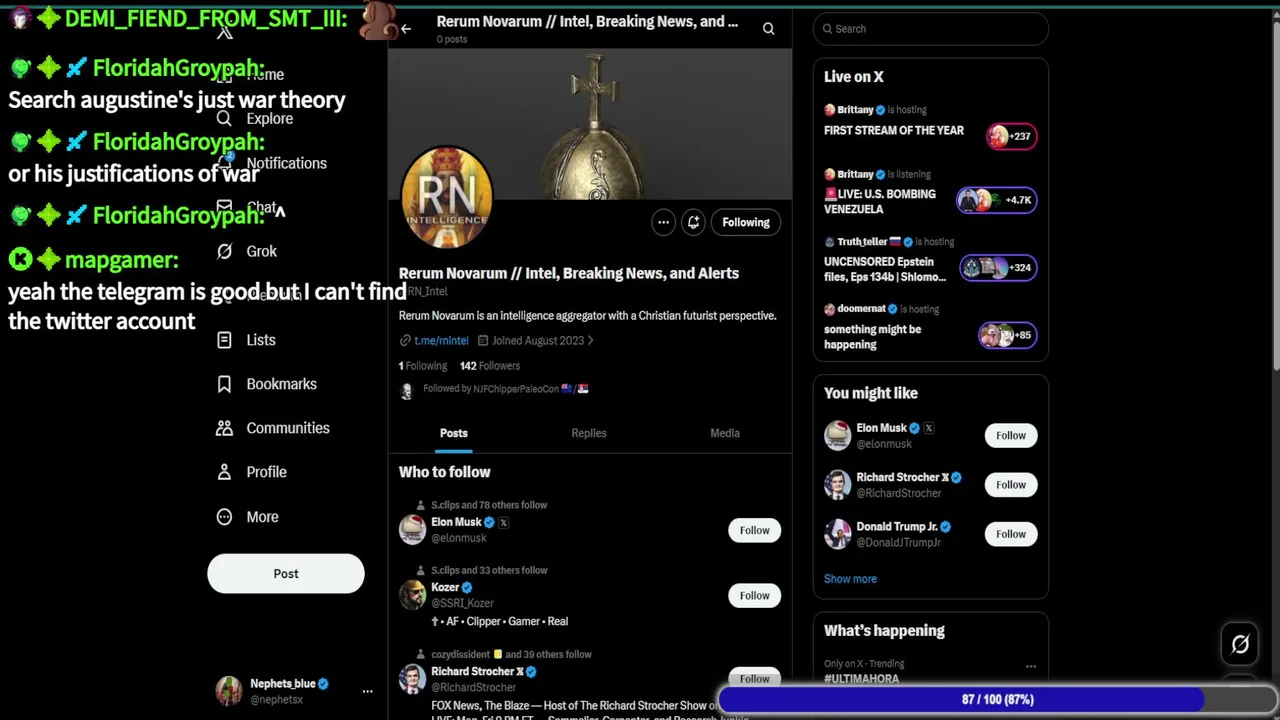Open the three-dots menu on Rerum Novarum profile
The width and height of the screenshot is (1280, 720).
point(663,222)
